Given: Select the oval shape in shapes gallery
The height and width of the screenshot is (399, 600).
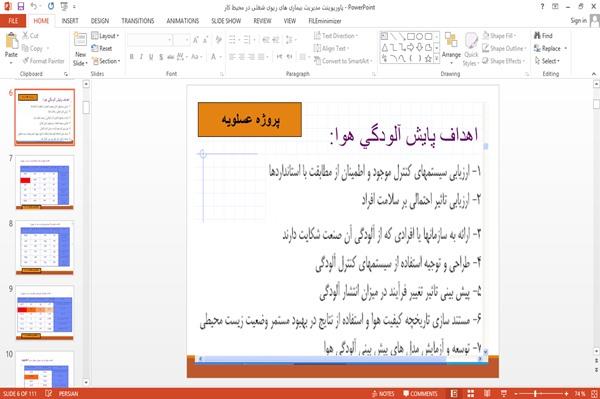Looking at the screenshot, I should 420,37.
